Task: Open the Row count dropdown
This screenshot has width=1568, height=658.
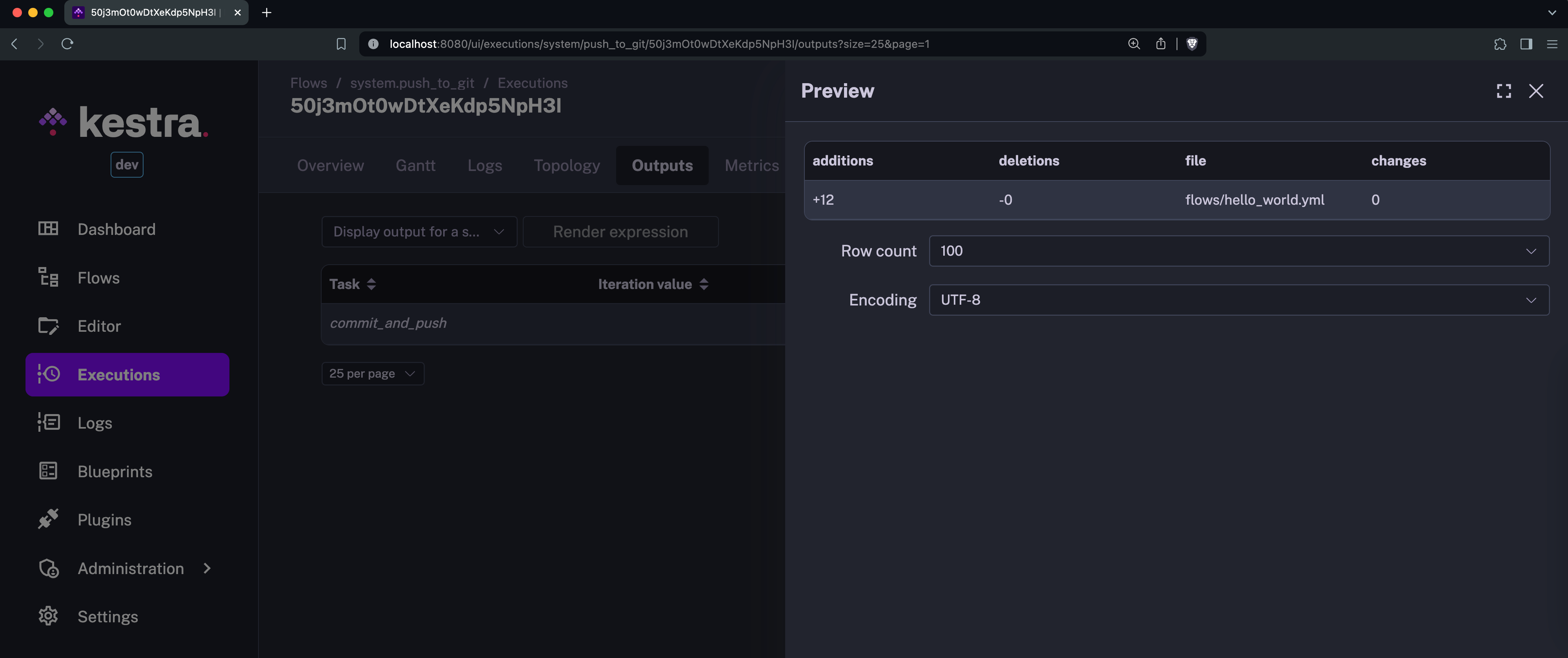Action: point(1238,251)
